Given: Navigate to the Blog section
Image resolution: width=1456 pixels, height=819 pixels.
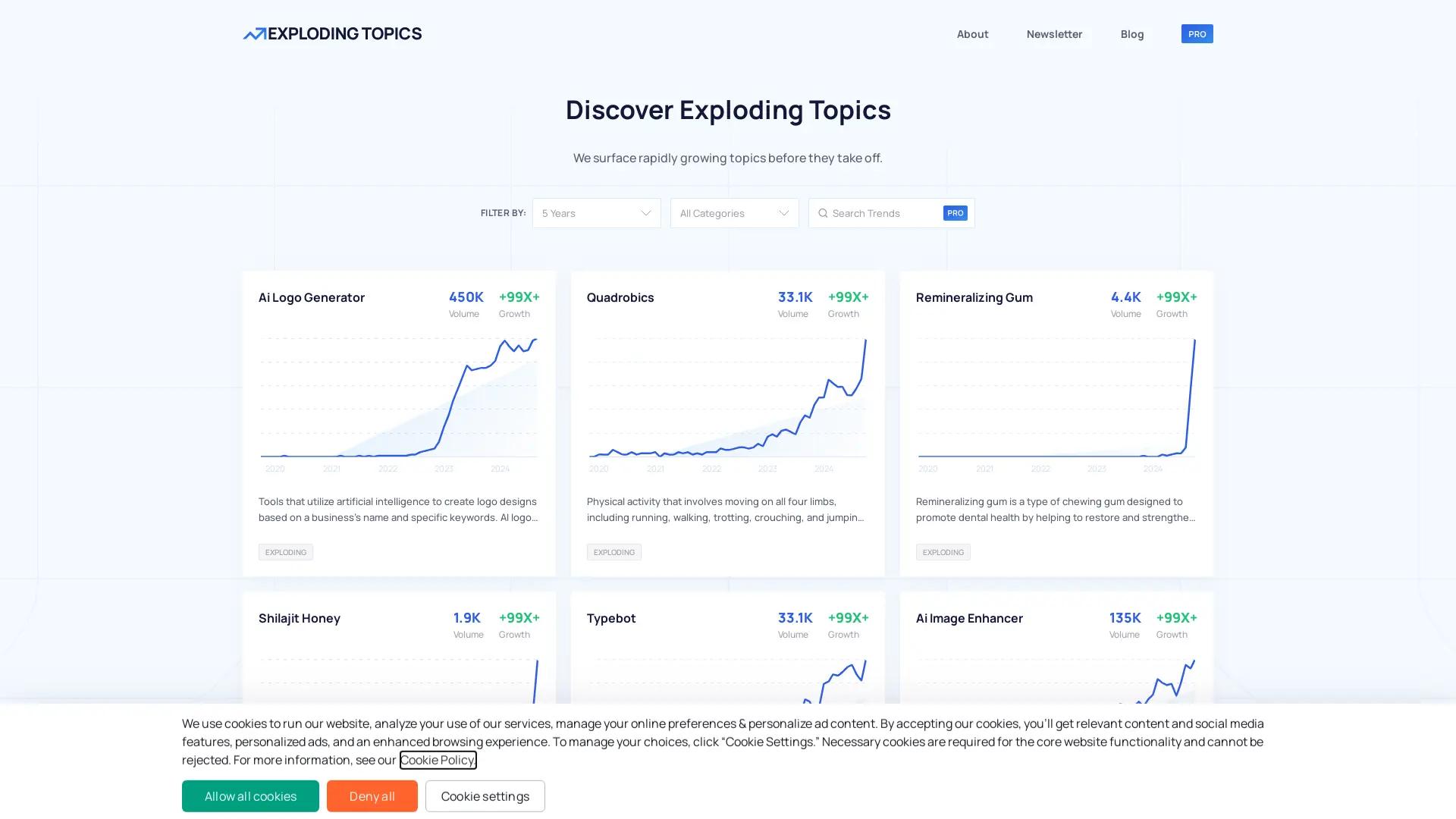Looking at the screenshot, I should (x=1131, y=34).
